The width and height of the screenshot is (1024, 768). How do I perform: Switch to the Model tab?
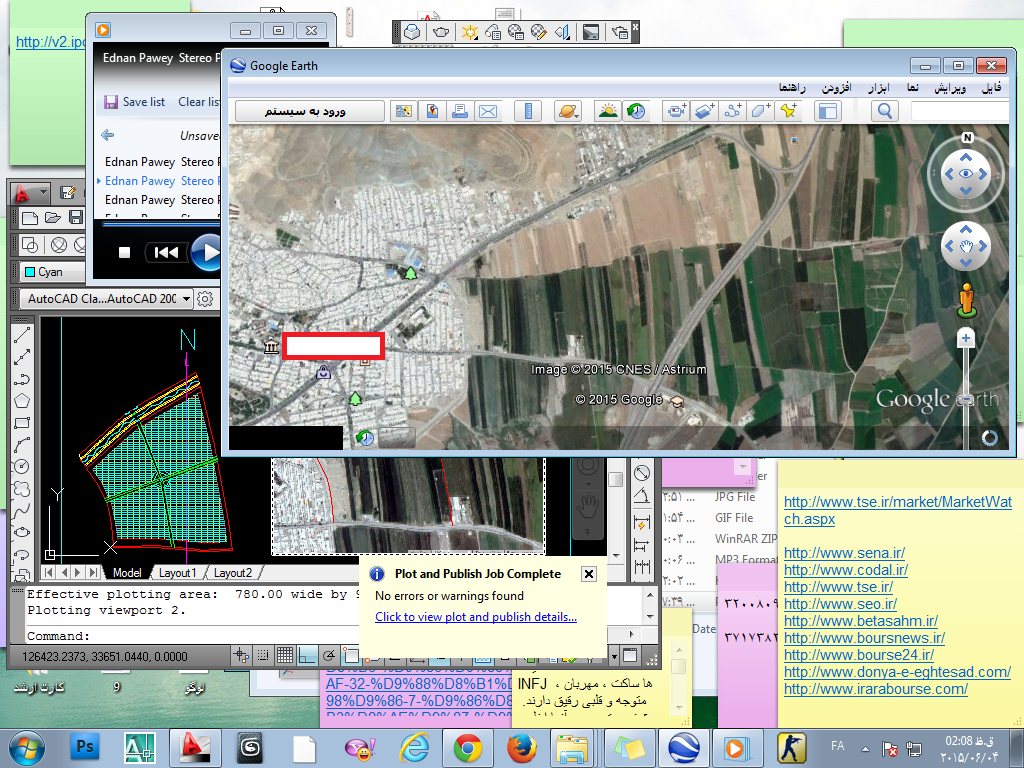[x=127, y=573]
